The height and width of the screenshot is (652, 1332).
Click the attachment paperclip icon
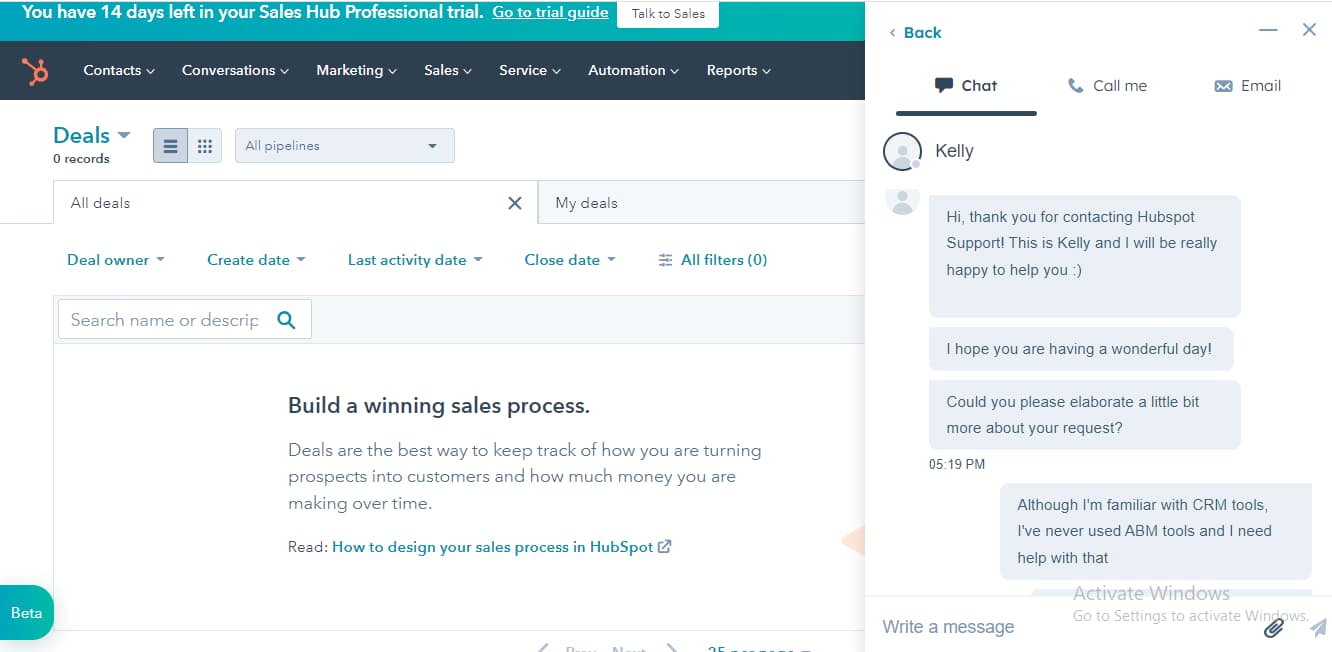click(1273, 627)
